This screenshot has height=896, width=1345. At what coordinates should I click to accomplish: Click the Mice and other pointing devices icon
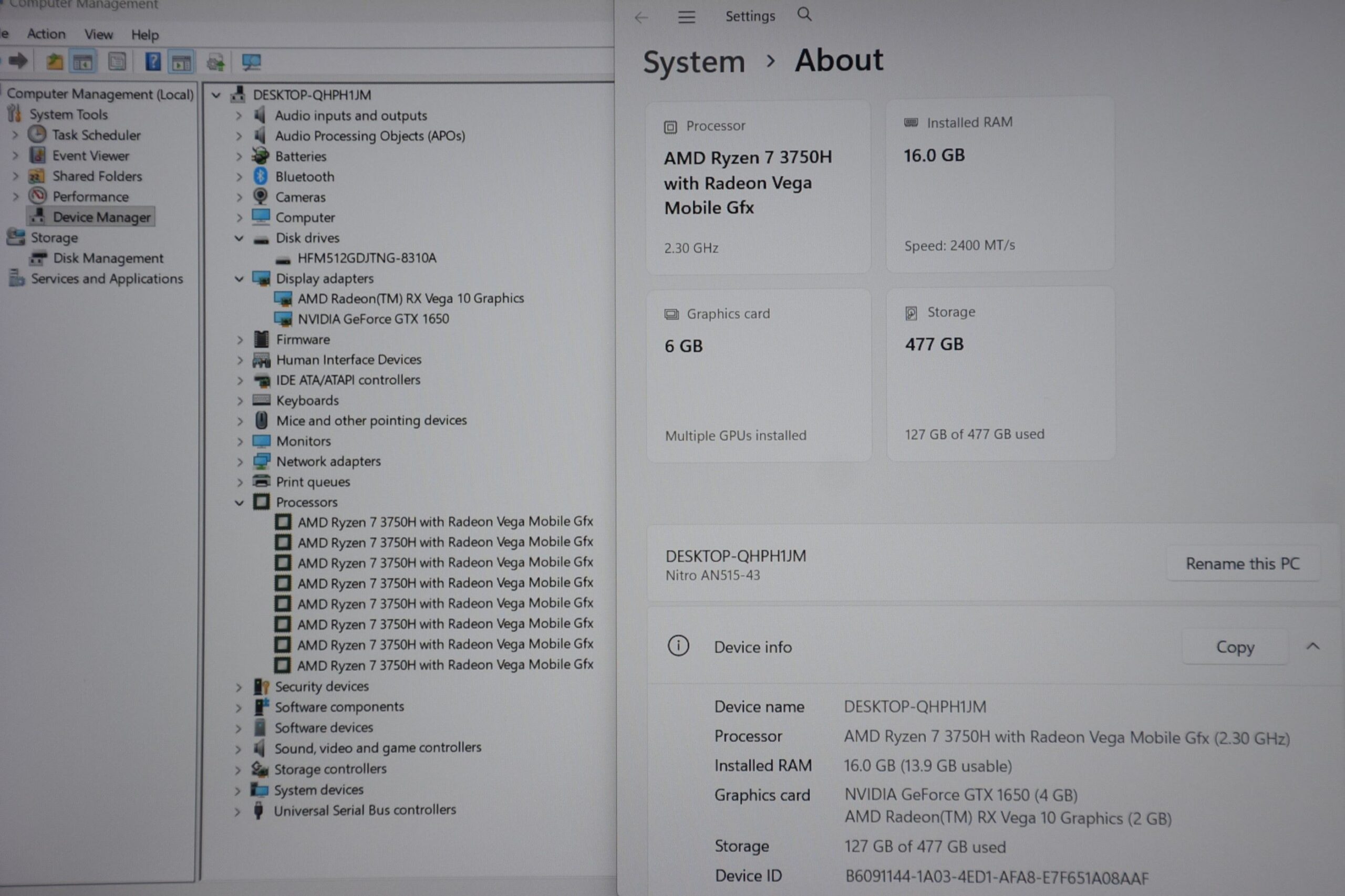click(x=261, y=420)
